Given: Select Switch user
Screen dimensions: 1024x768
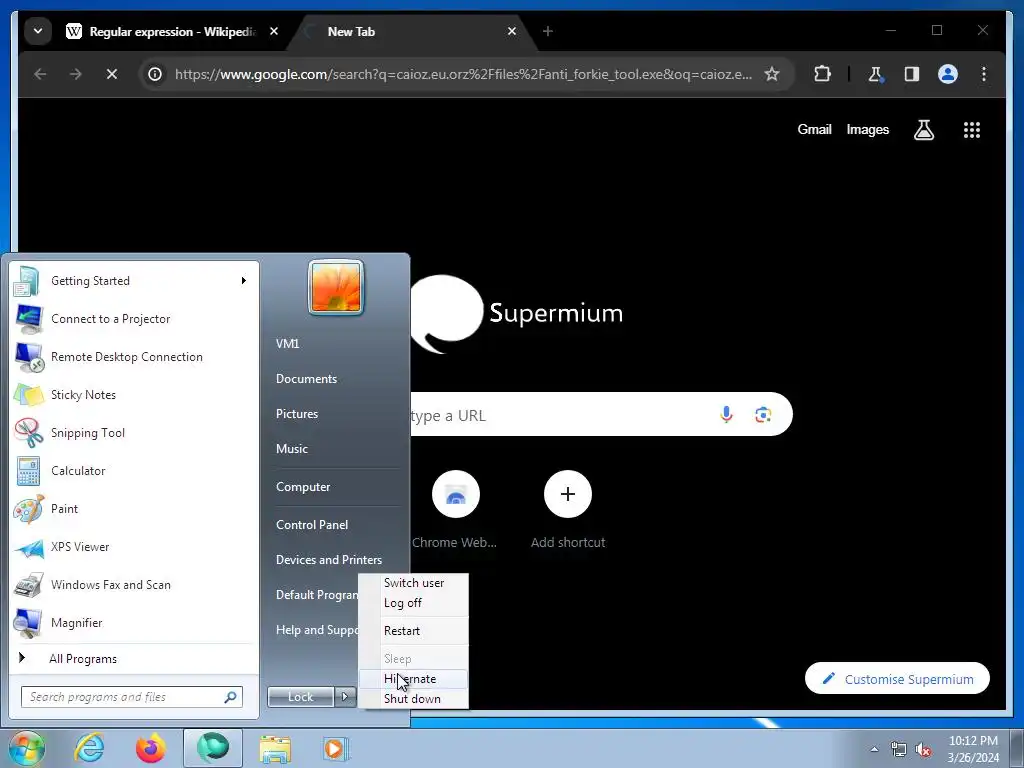Looking at the screenshot, I should 414,583.
